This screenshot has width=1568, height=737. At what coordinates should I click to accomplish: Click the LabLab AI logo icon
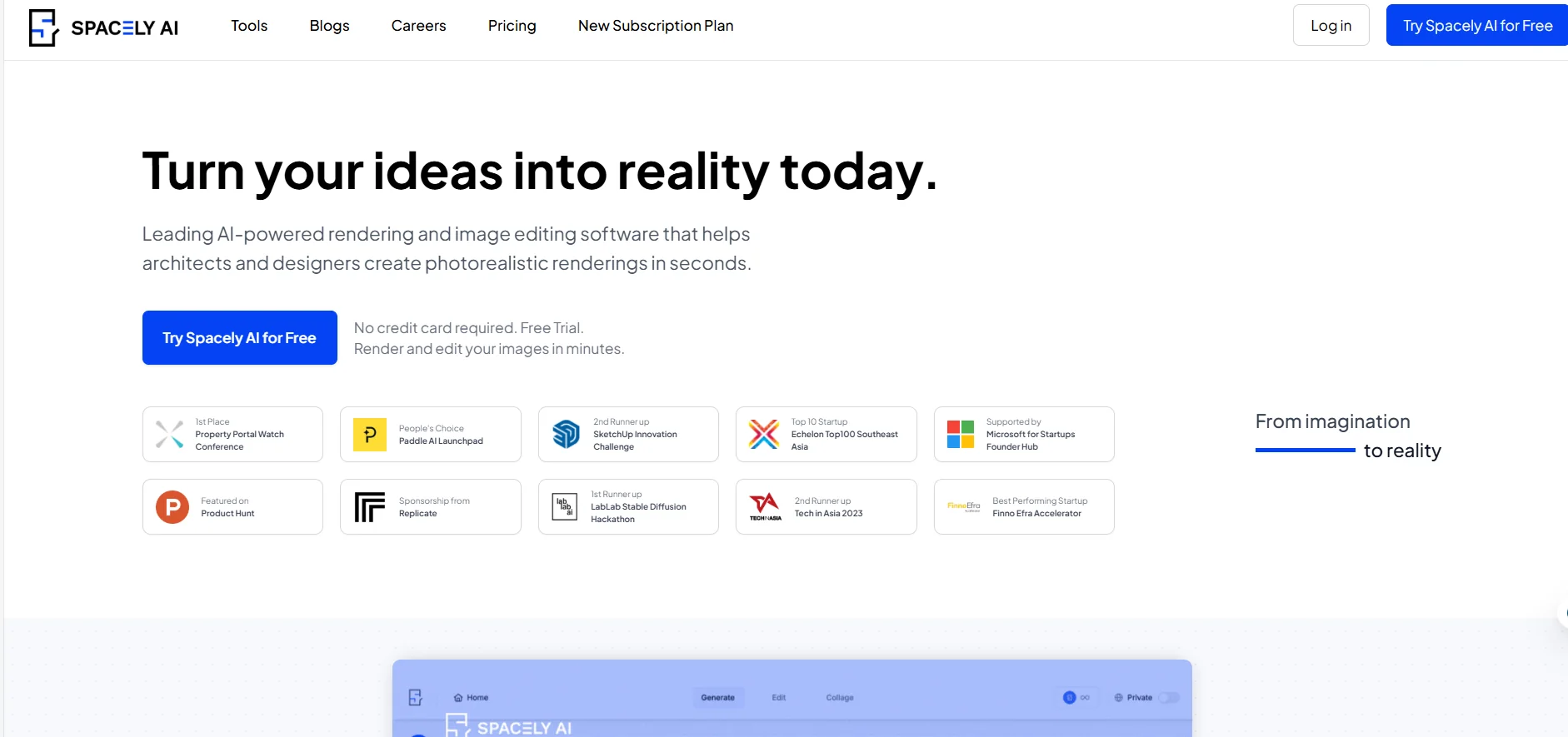pyautogui.click(x=565, y=506)
